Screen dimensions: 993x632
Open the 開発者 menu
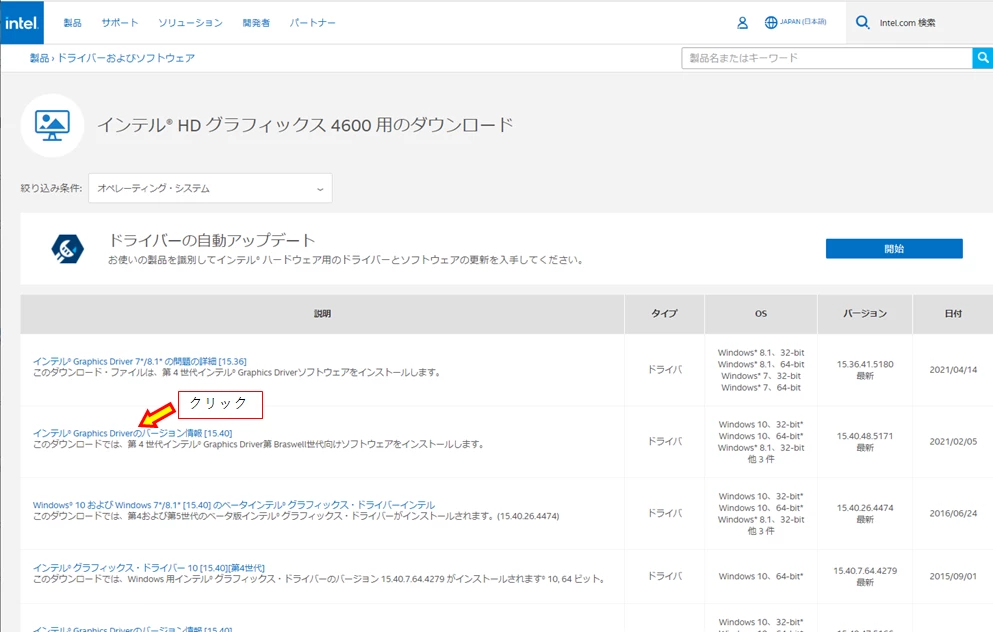pyautogui.click(x=256, y=23)
